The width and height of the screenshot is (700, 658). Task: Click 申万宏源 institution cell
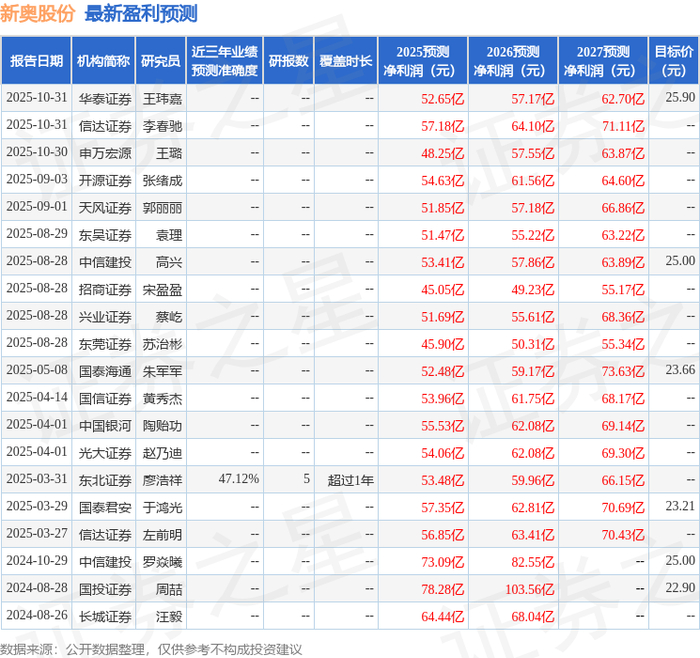[105, 154]
